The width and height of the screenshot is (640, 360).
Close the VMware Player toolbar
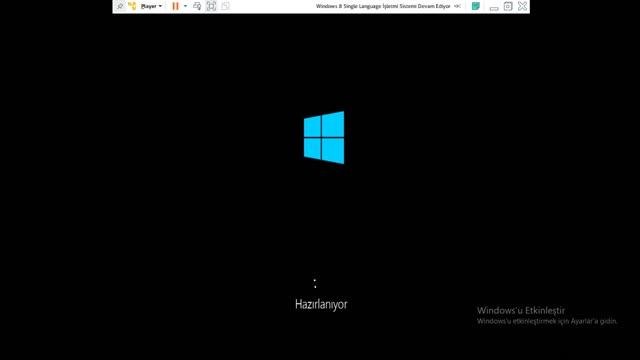click(522, 6)
